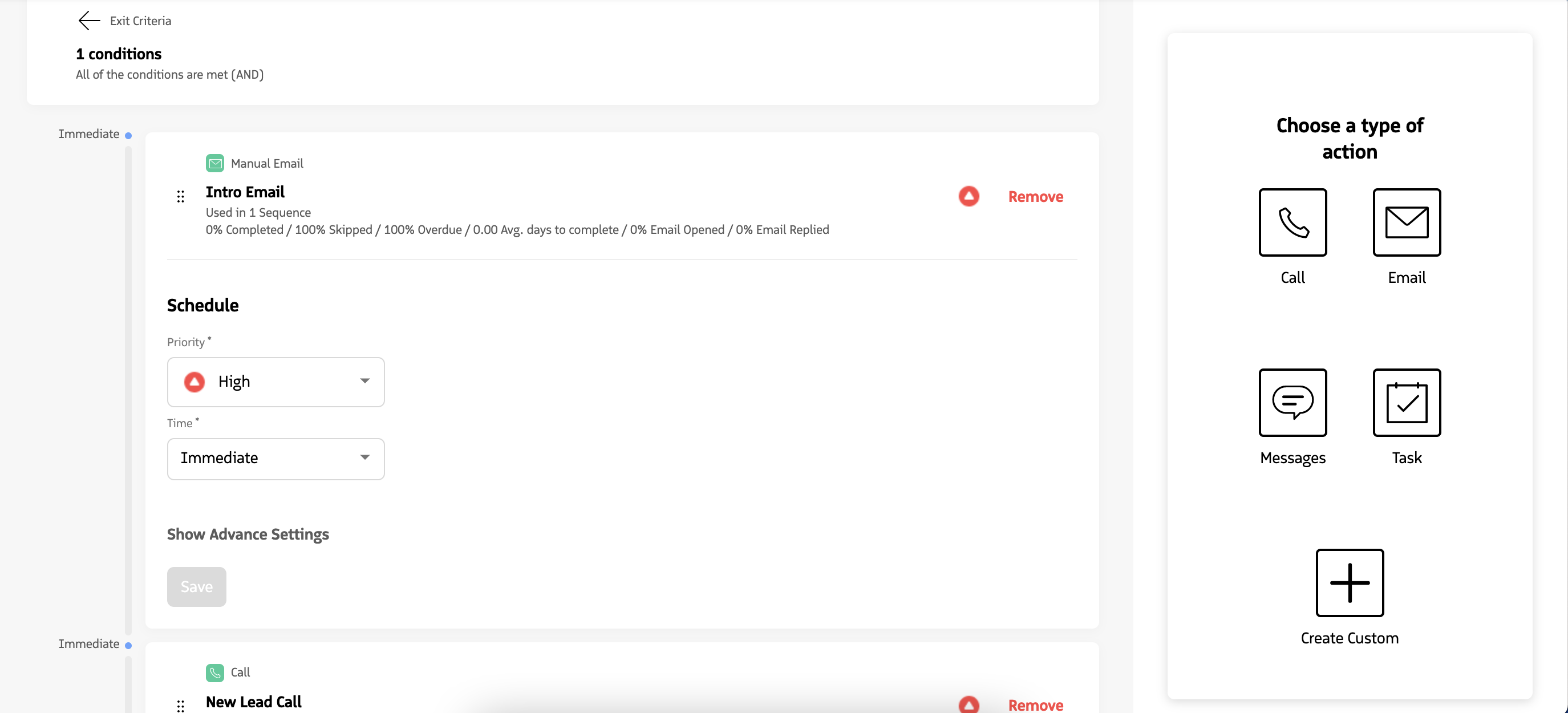This screenshot has height=713, width=1568.
Task: Click the 'Choose a type of action' heading
Action: (1350, 138)
